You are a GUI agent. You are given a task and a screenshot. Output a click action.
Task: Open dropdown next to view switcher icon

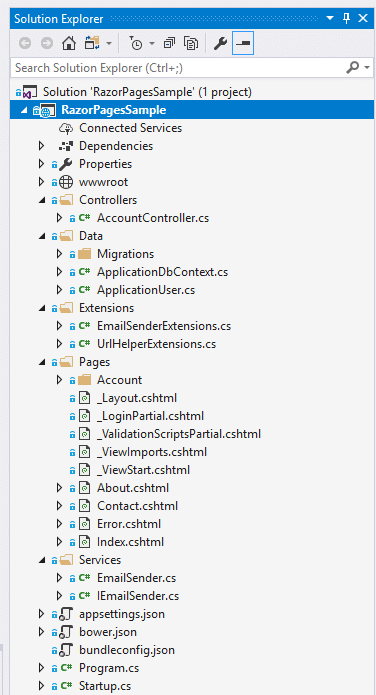[x=109, y=44]
